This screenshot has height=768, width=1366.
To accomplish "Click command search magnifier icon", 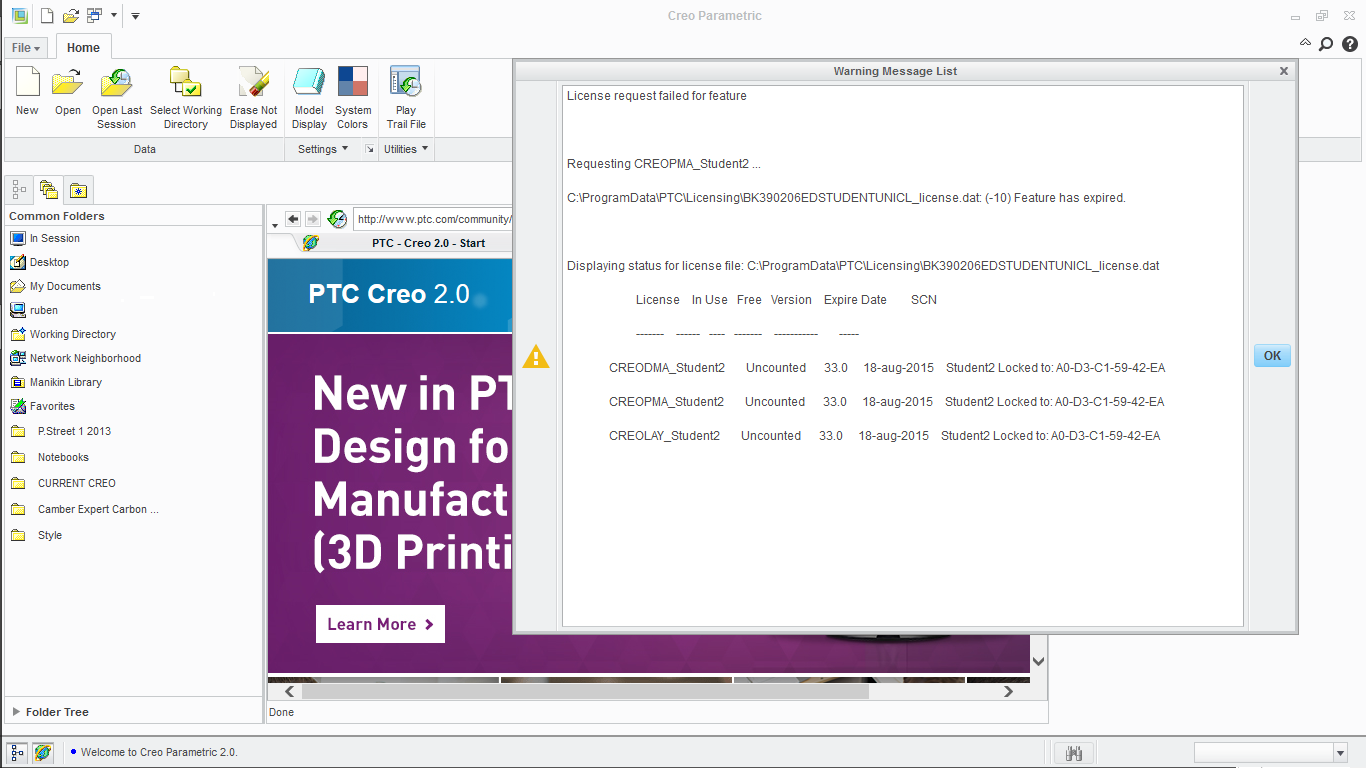I will coord(1326,44).
